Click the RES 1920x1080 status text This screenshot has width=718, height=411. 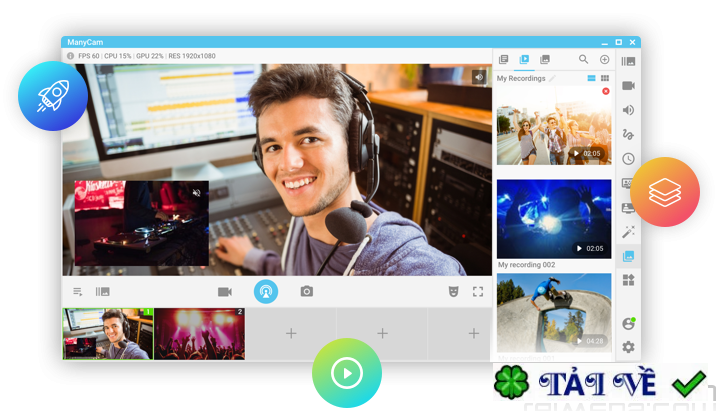[192, 56]
